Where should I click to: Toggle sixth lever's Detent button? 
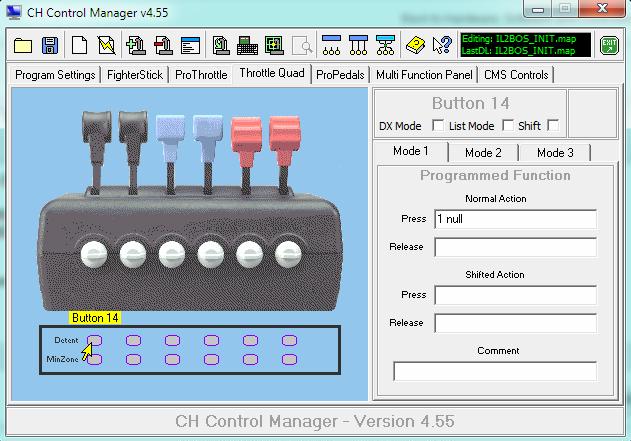click(x=289, y=340)
